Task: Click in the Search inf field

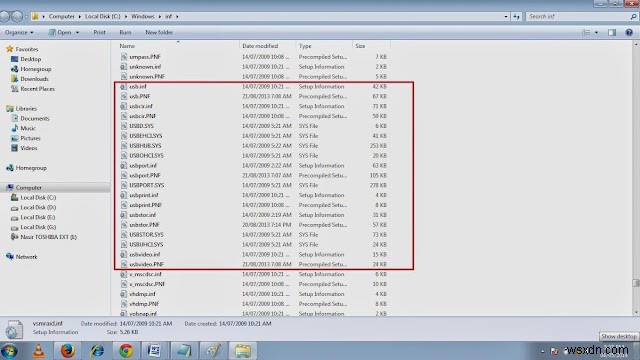Action: pyautogui.click(x=578, y=16)
